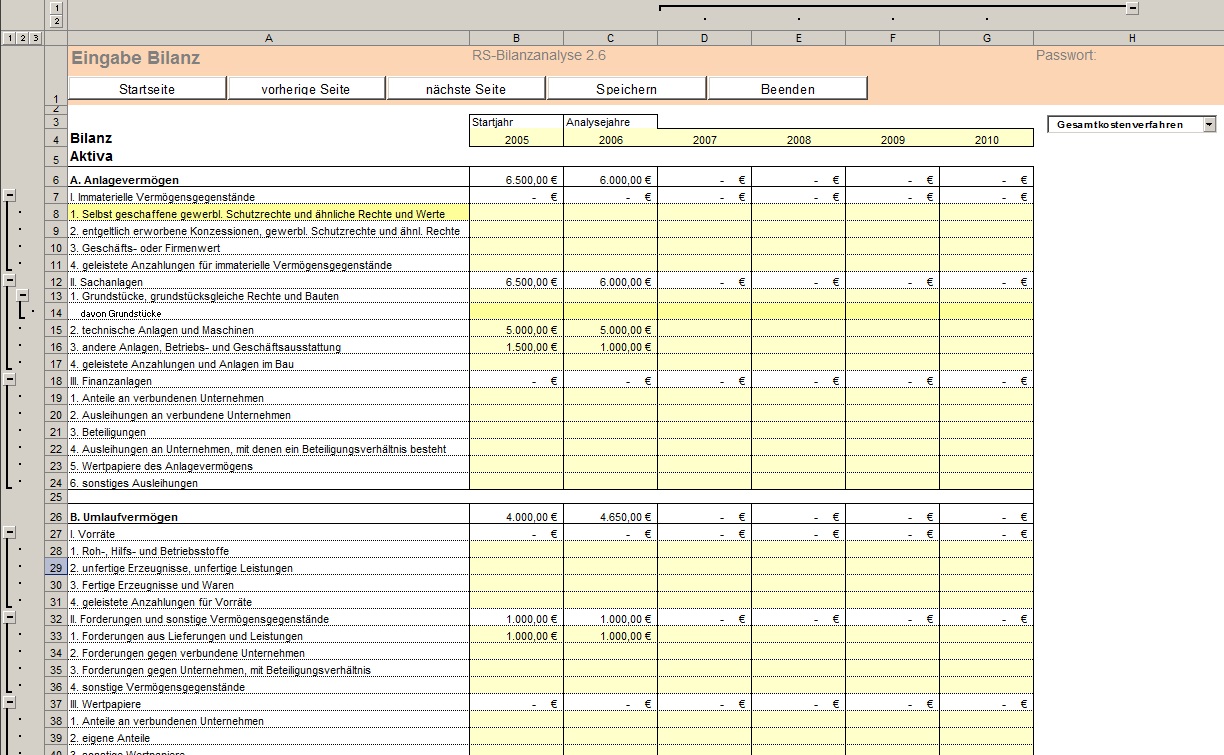
Task: Collapse the column group with the top minus button
Action: point(1132,8)
